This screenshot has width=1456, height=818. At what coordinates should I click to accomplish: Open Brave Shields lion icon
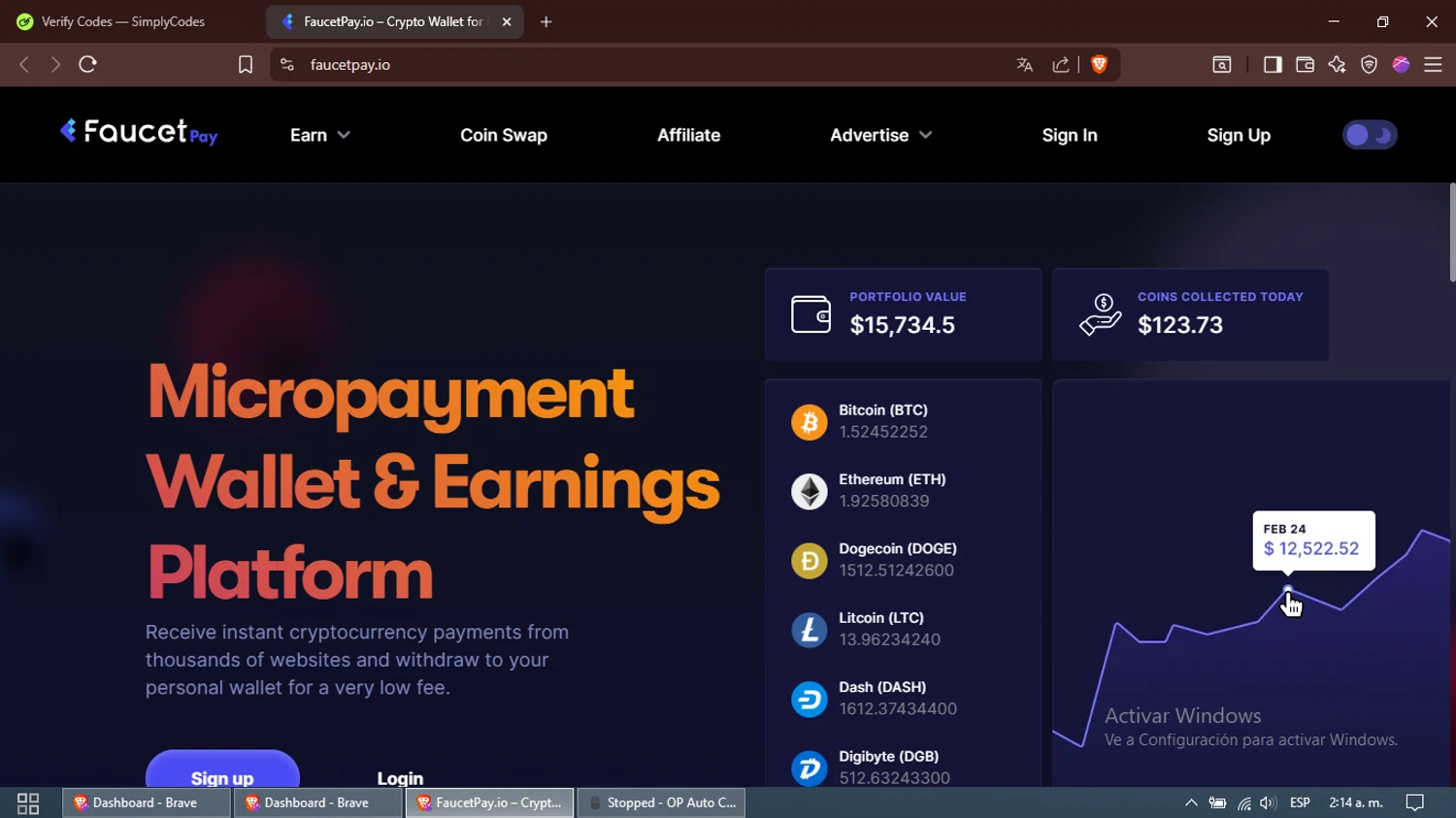[1099, 64]
